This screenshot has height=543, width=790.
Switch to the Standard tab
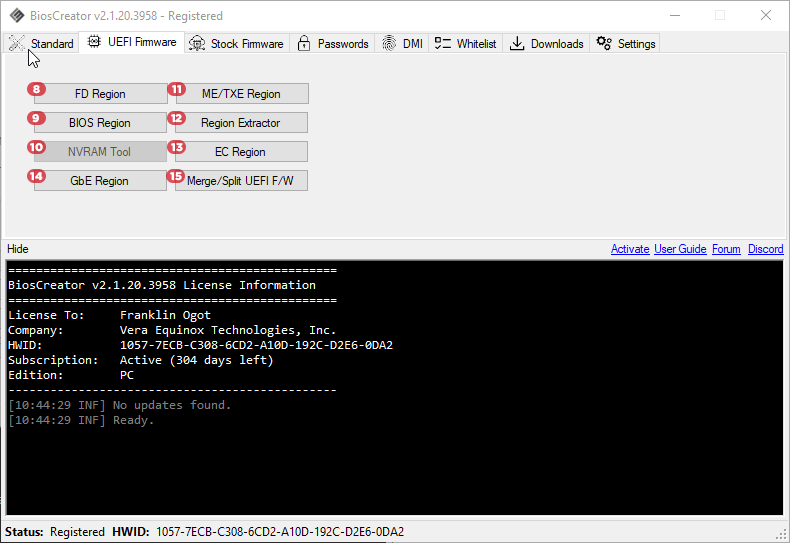coord(41,44)
